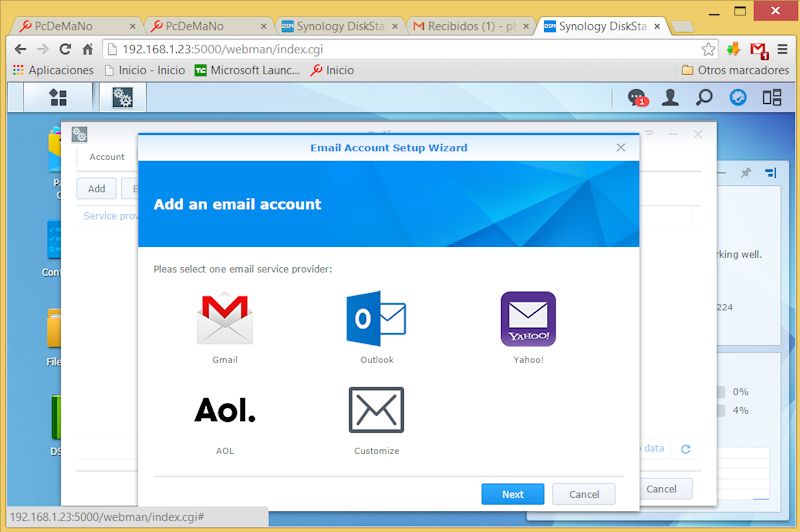
Task: Open the Aplicaciones bookmarks shortcut
Action: click(x=54, y=70)
